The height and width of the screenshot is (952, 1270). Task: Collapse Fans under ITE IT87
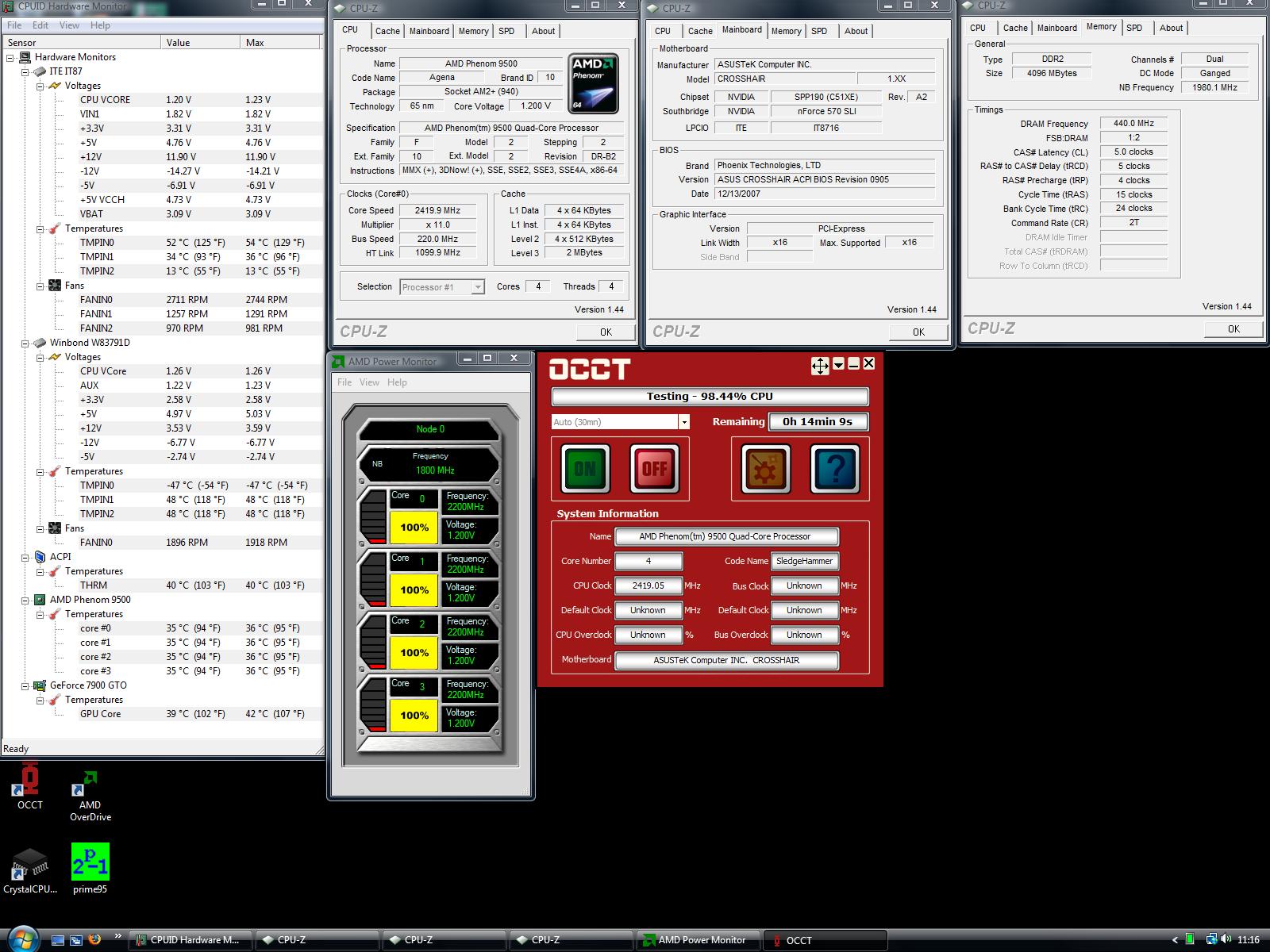tap(40, 286)
